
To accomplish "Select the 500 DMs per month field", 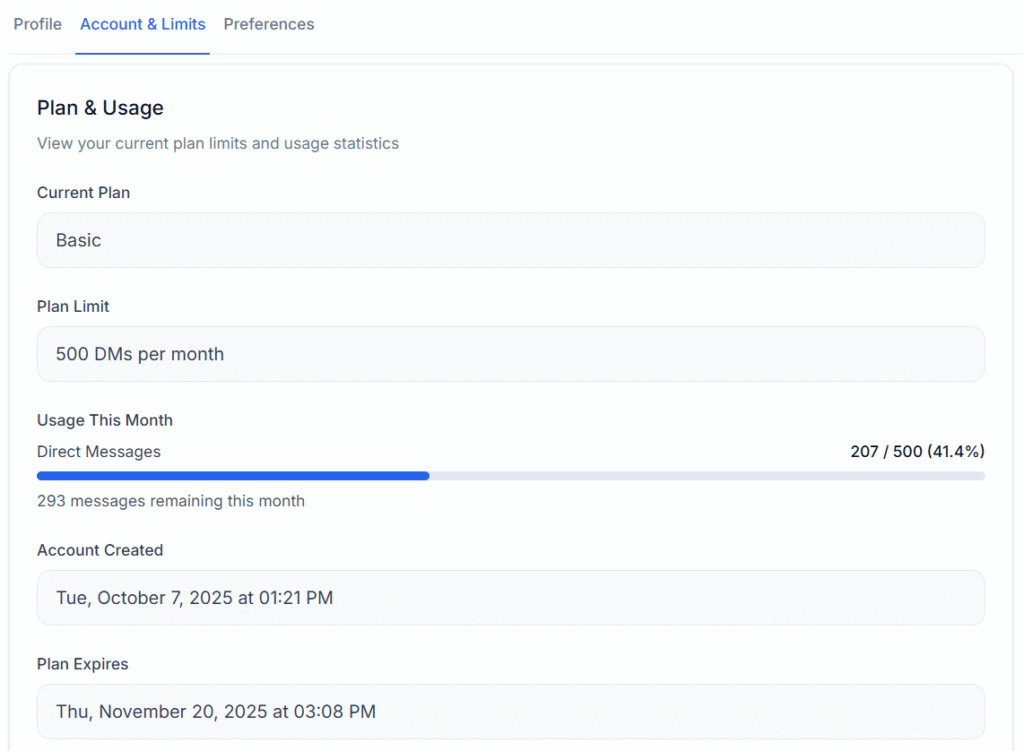I will pos(510,354).
